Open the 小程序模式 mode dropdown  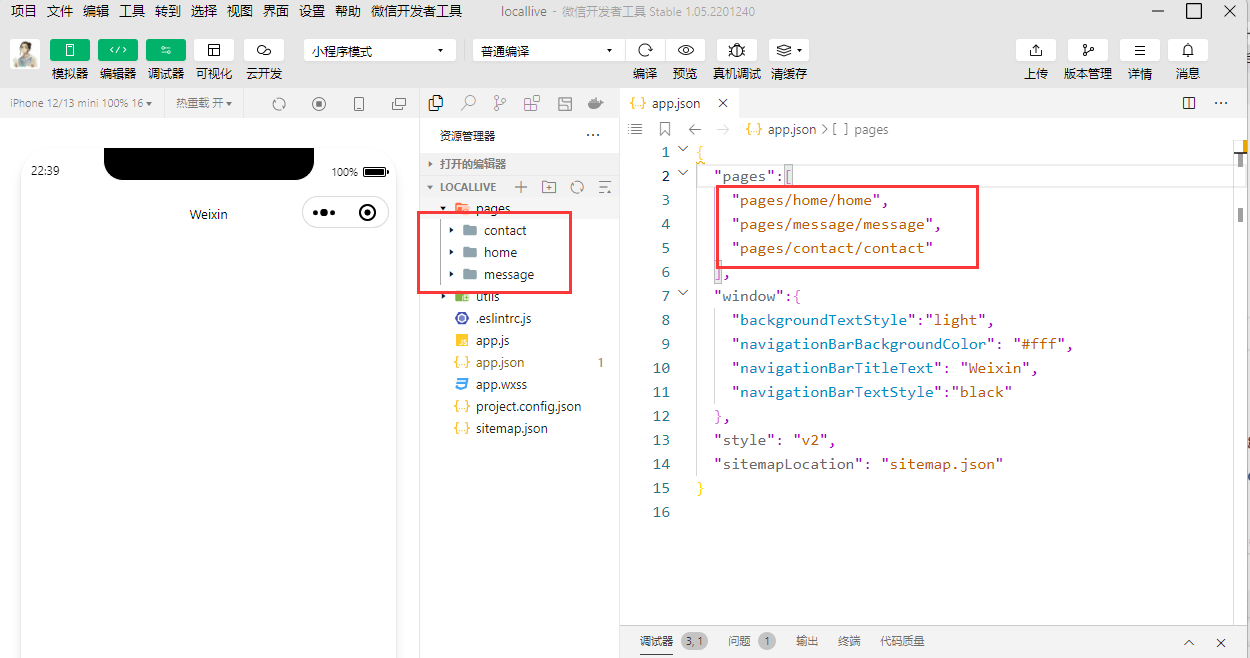click(x=380, y=51)
